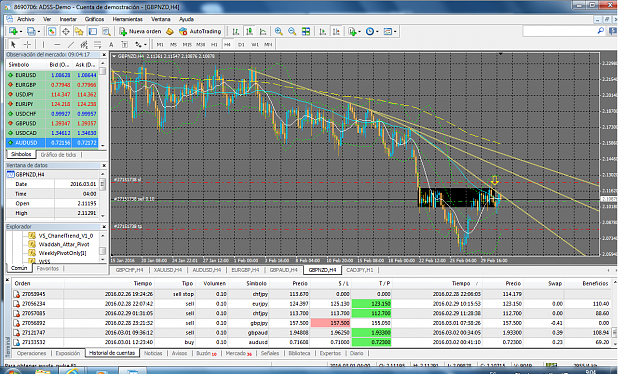Image resolution: width=625 pixels, height=374 pixels.
Task: Open the Navigator star-folder toolbar icon
Action: pyautogui.click(x=79, y=31)
